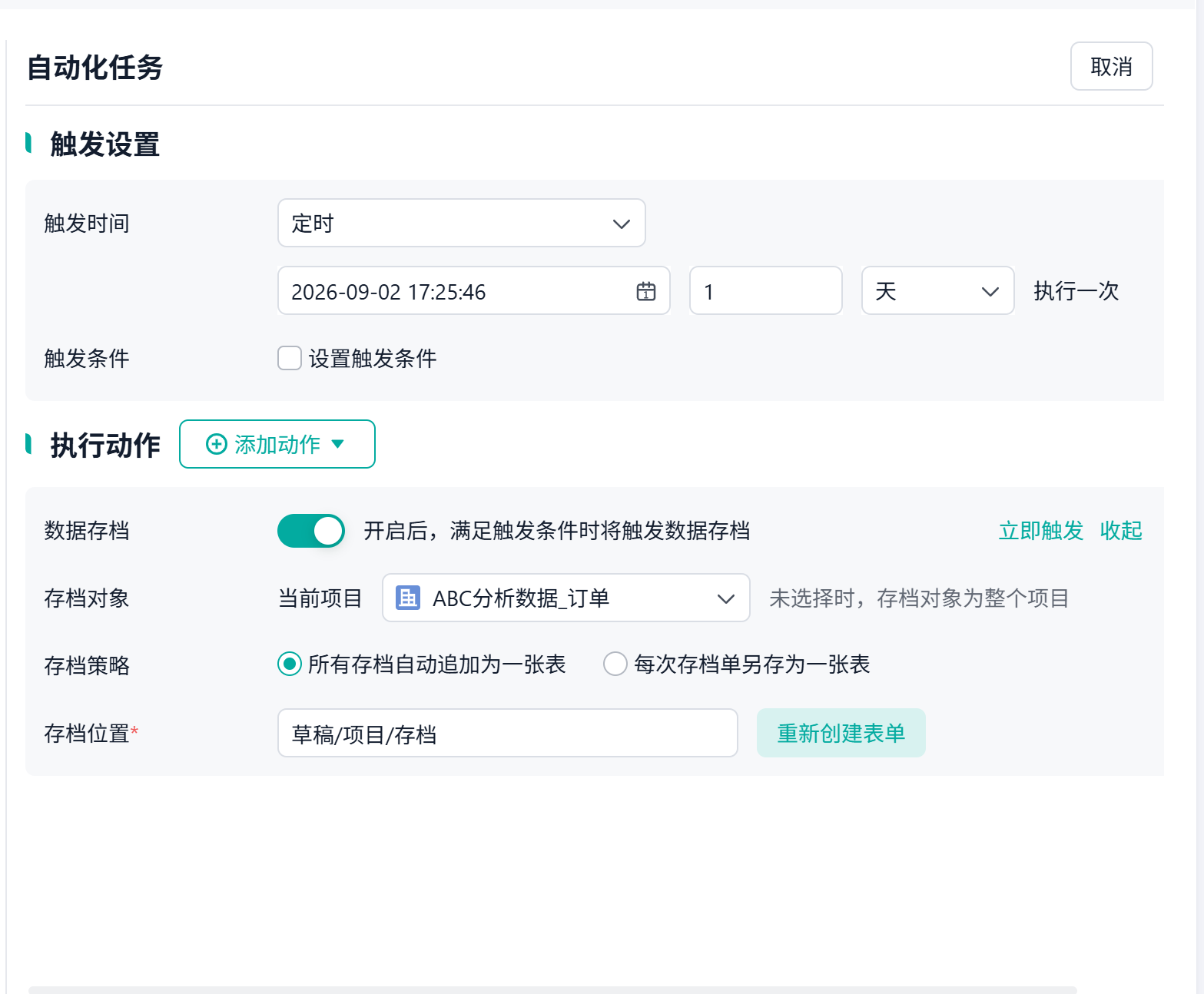Click the 自动化任务 page title
Image resolution: width=1204 pixels, height=994 pixels.
95,68
